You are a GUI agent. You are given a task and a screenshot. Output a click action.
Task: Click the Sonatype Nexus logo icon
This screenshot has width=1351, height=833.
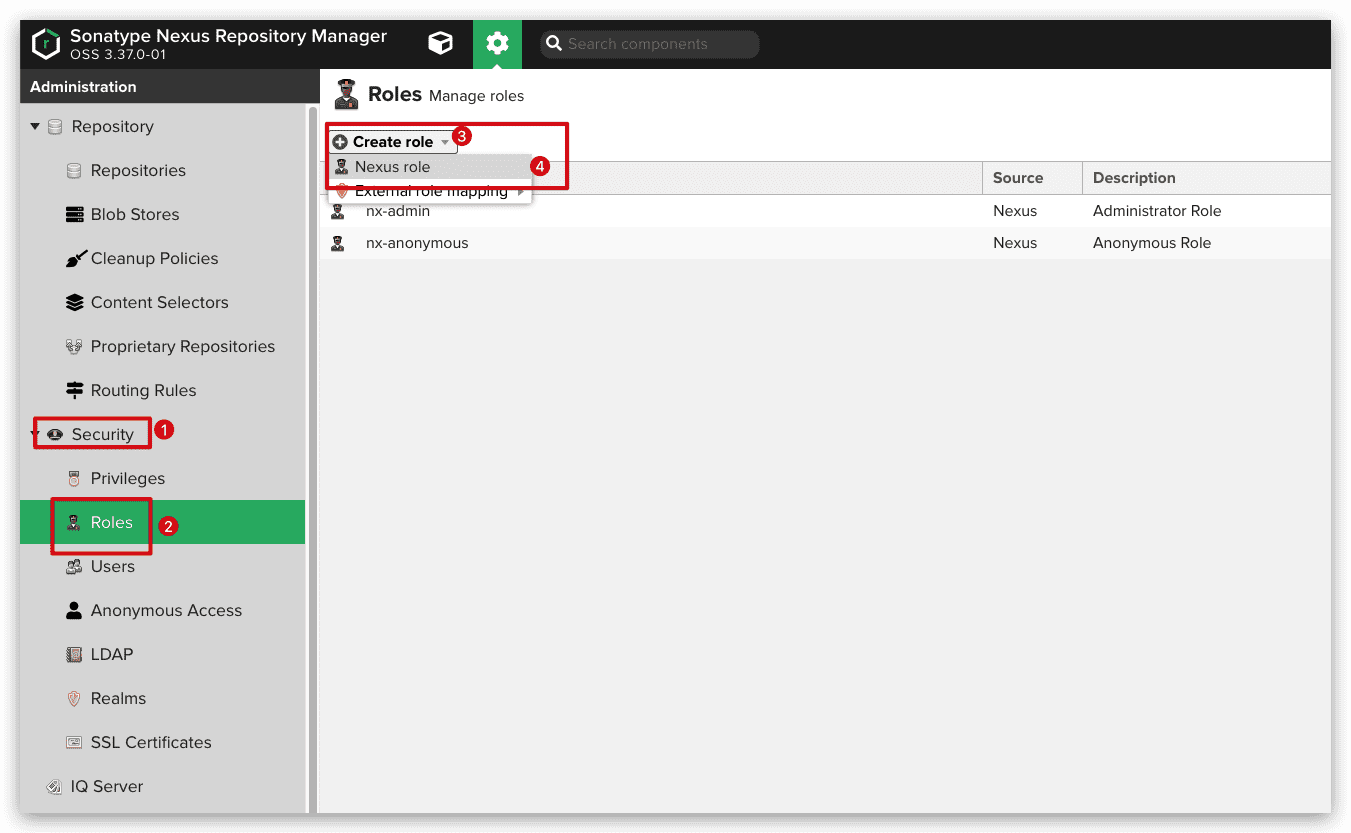[46, 44]
